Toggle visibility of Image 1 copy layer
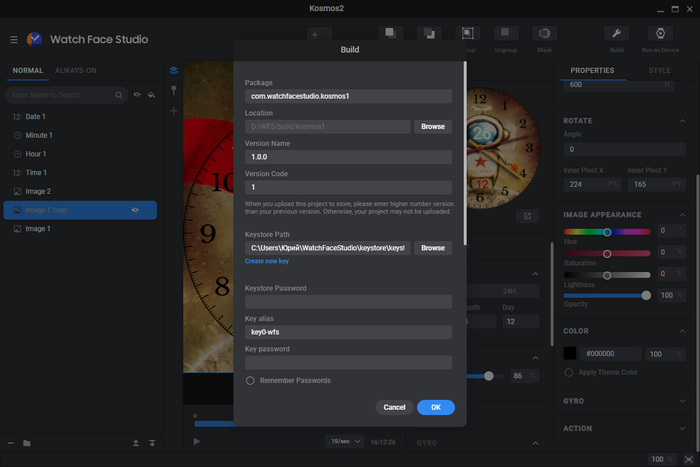The width and height of the screenshot is (700, 467). coord(135,210)
